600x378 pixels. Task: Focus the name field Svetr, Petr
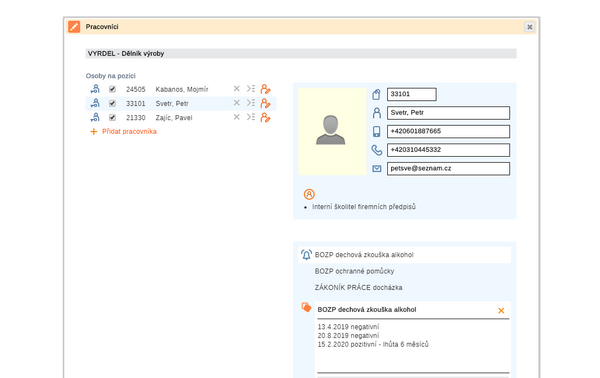pyautogui.click(x=448, y=113)
